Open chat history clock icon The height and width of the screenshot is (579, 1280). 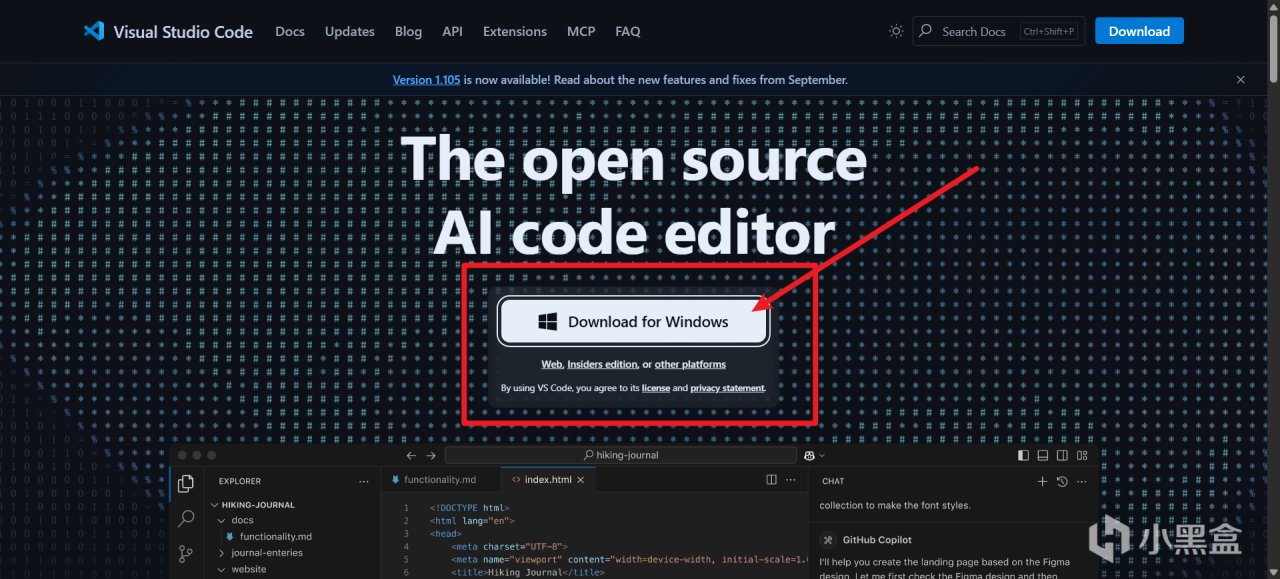coord(1062,481)
